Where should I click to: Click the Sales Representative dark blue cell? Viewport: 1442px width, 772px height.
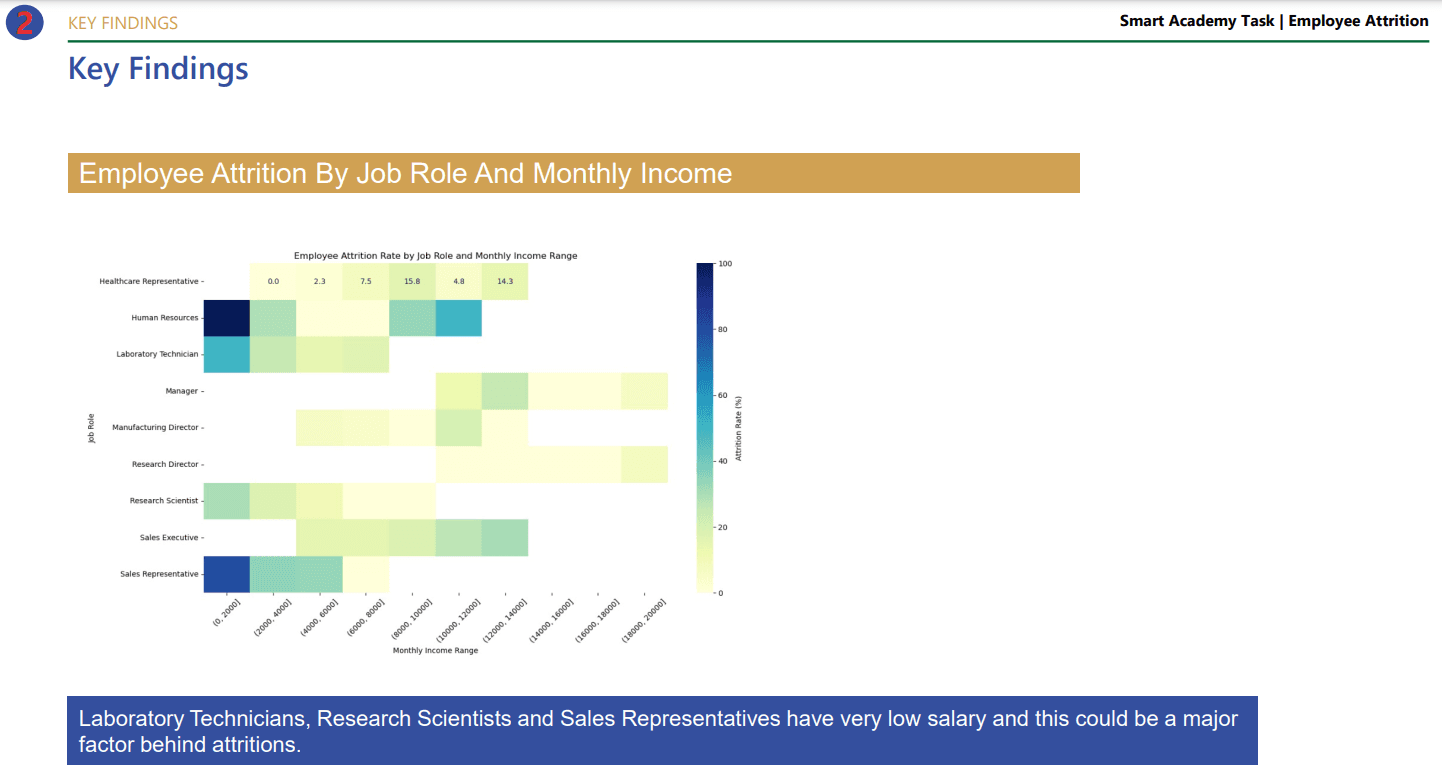pyautogui.click(x=227, y=574)
